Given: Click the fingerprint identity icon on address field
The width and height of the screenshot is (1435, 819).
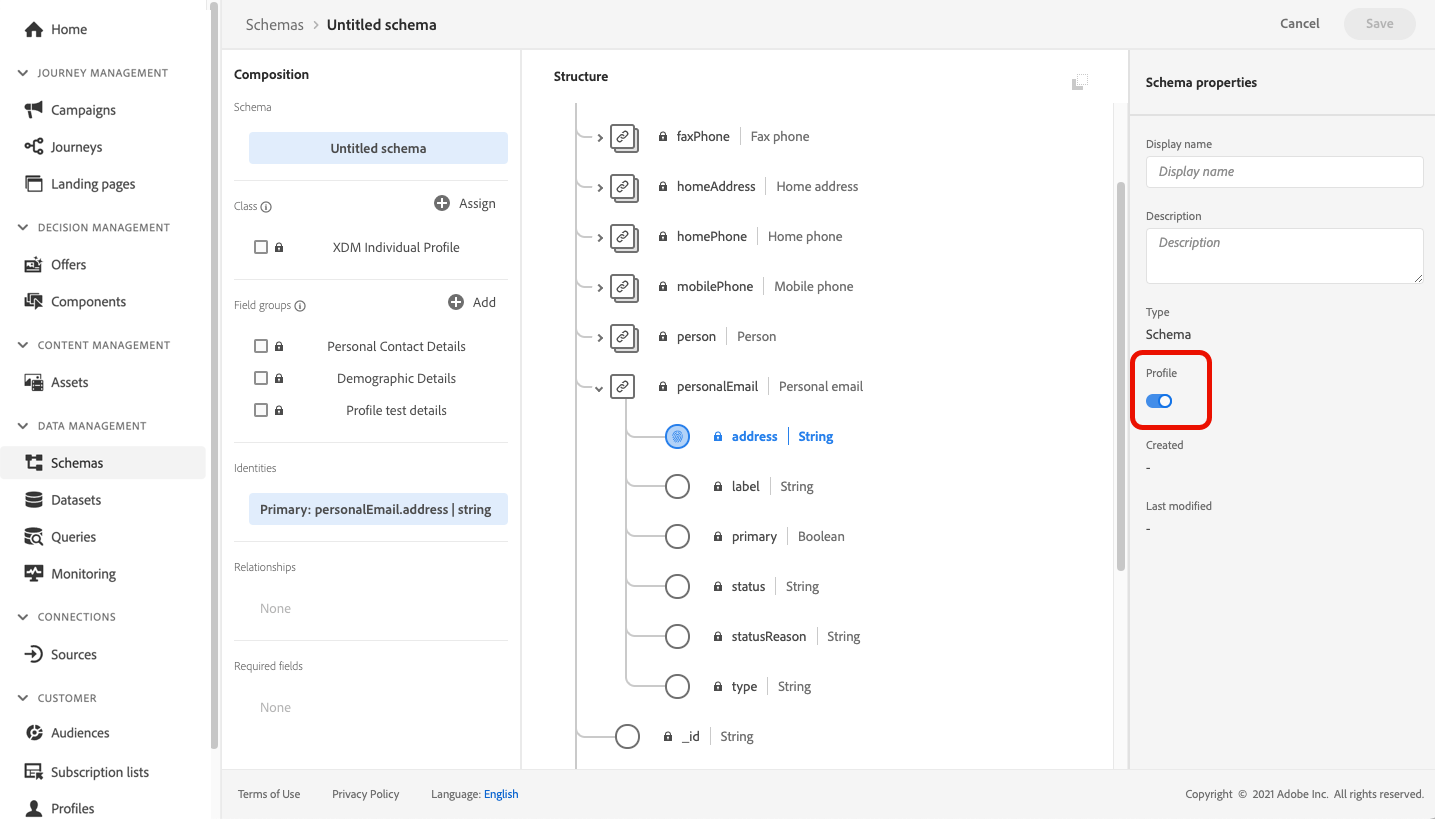Looking at the screenshot, I should (x=677, y=437).
